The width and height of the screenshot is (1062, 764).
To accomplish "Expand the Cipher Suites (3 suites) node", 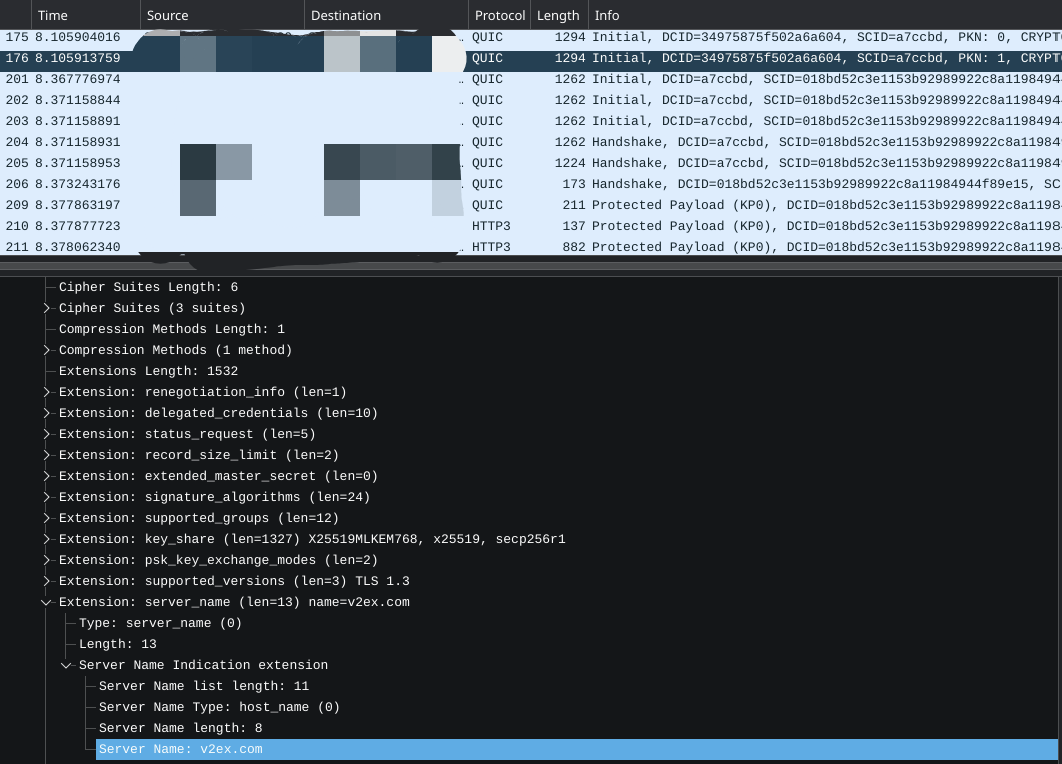I will pos(46,308).
